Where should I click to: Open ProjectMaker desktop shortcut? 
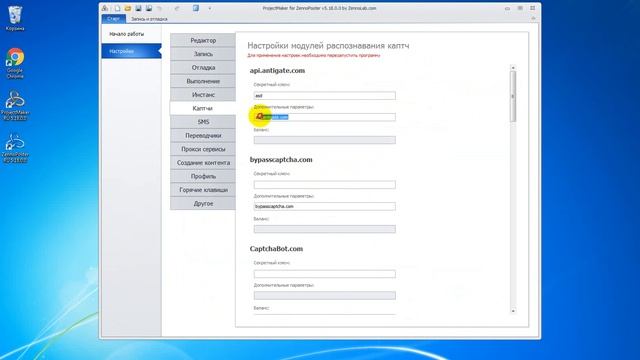(15, 106)
